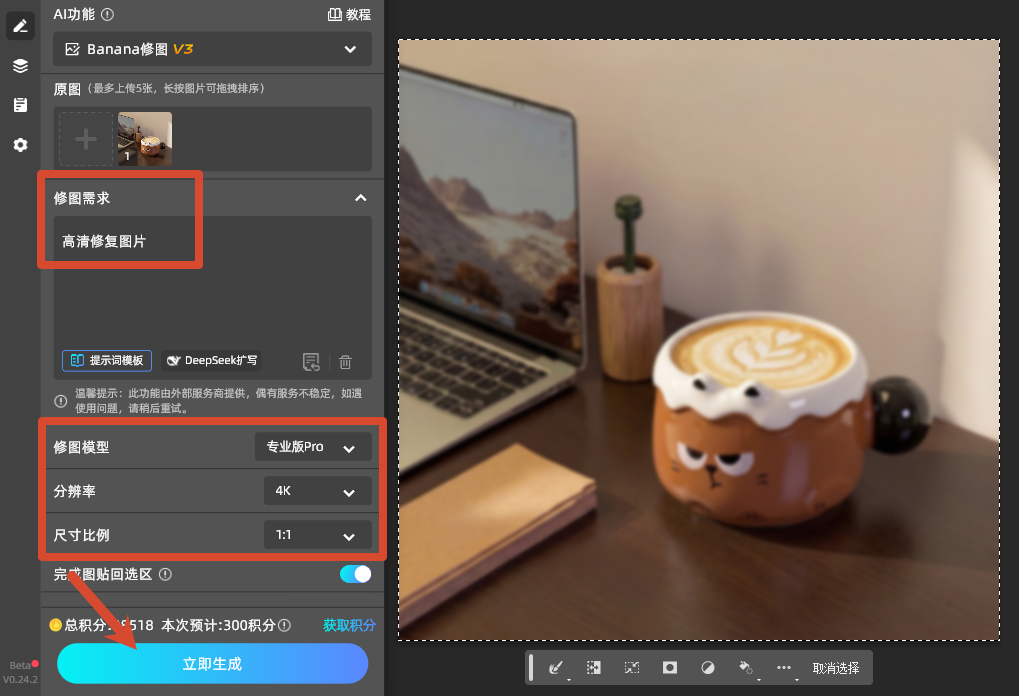Viewport: 1019px width, 696px height.
Task: Select uploaded source thumbnail number 1
Action: pyautogui.click(x=145, y=138)
